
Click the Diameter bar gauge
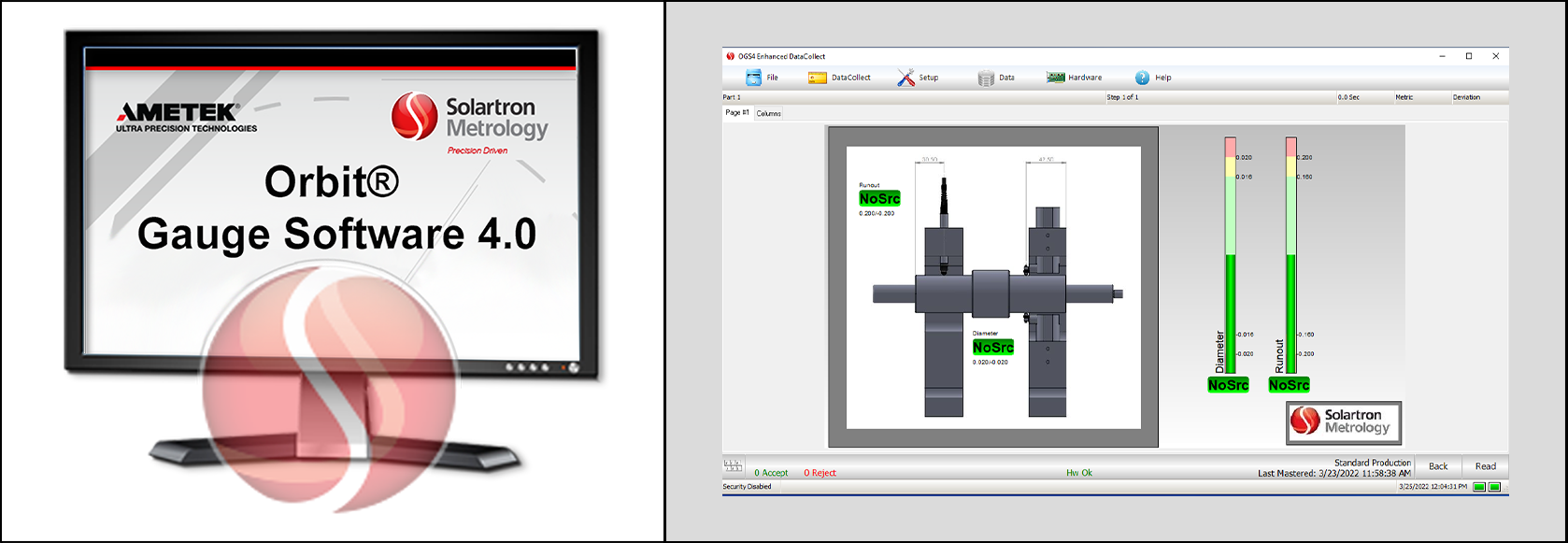click(1231, 255)
